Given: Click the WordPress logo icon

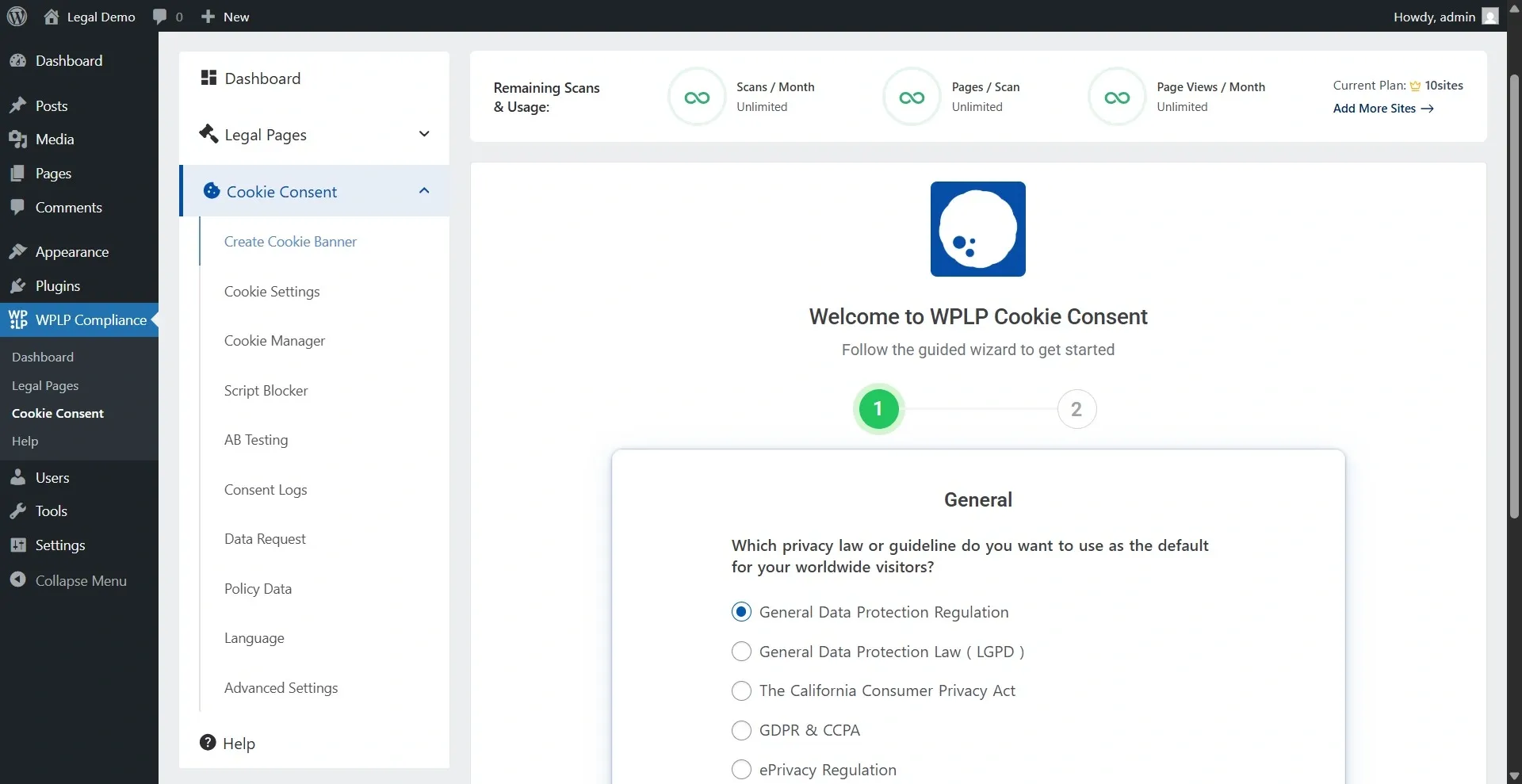Looking at the screenshot, I should [17, 16].
